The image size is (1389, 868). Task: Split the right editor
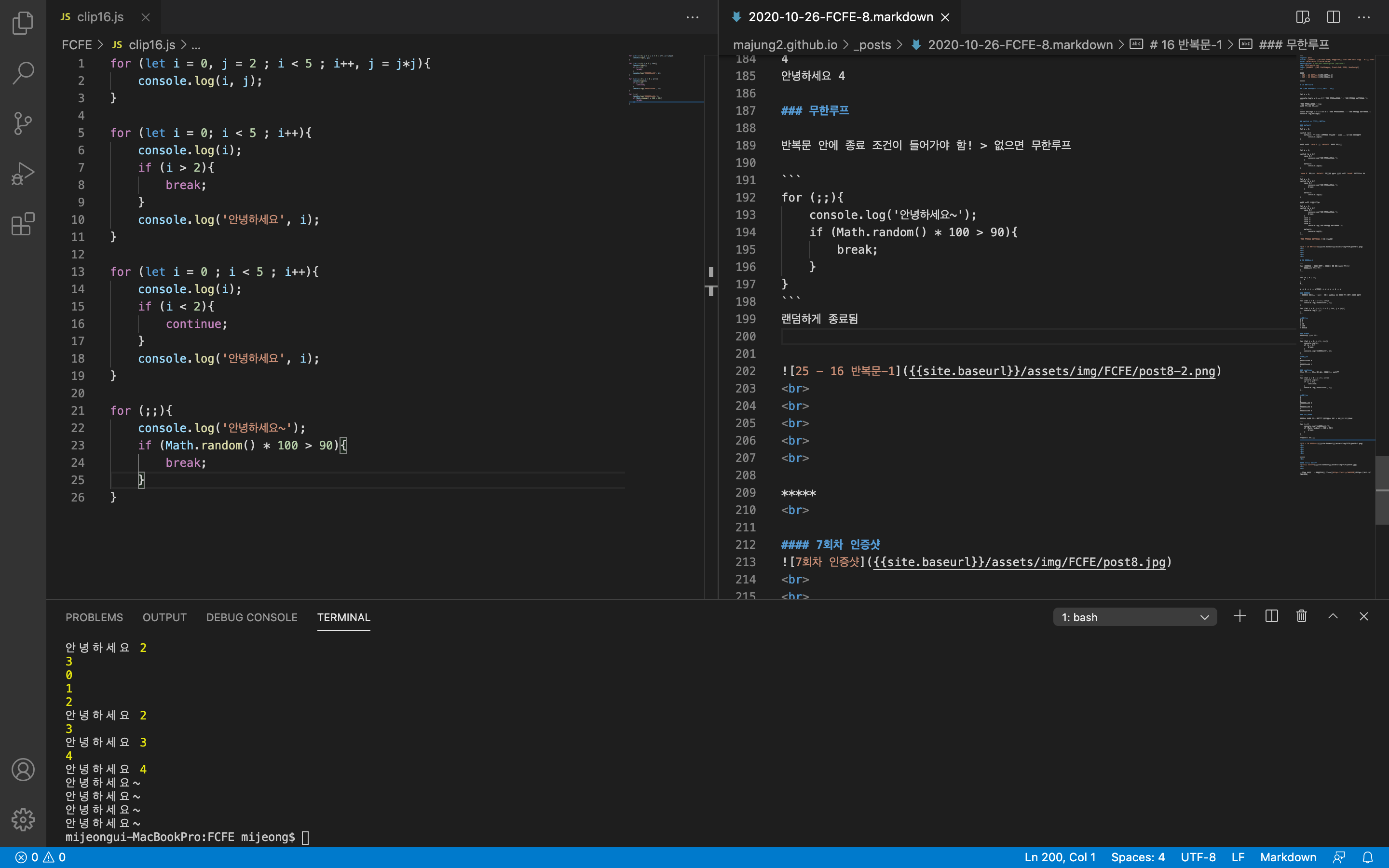pos(1334,17)
